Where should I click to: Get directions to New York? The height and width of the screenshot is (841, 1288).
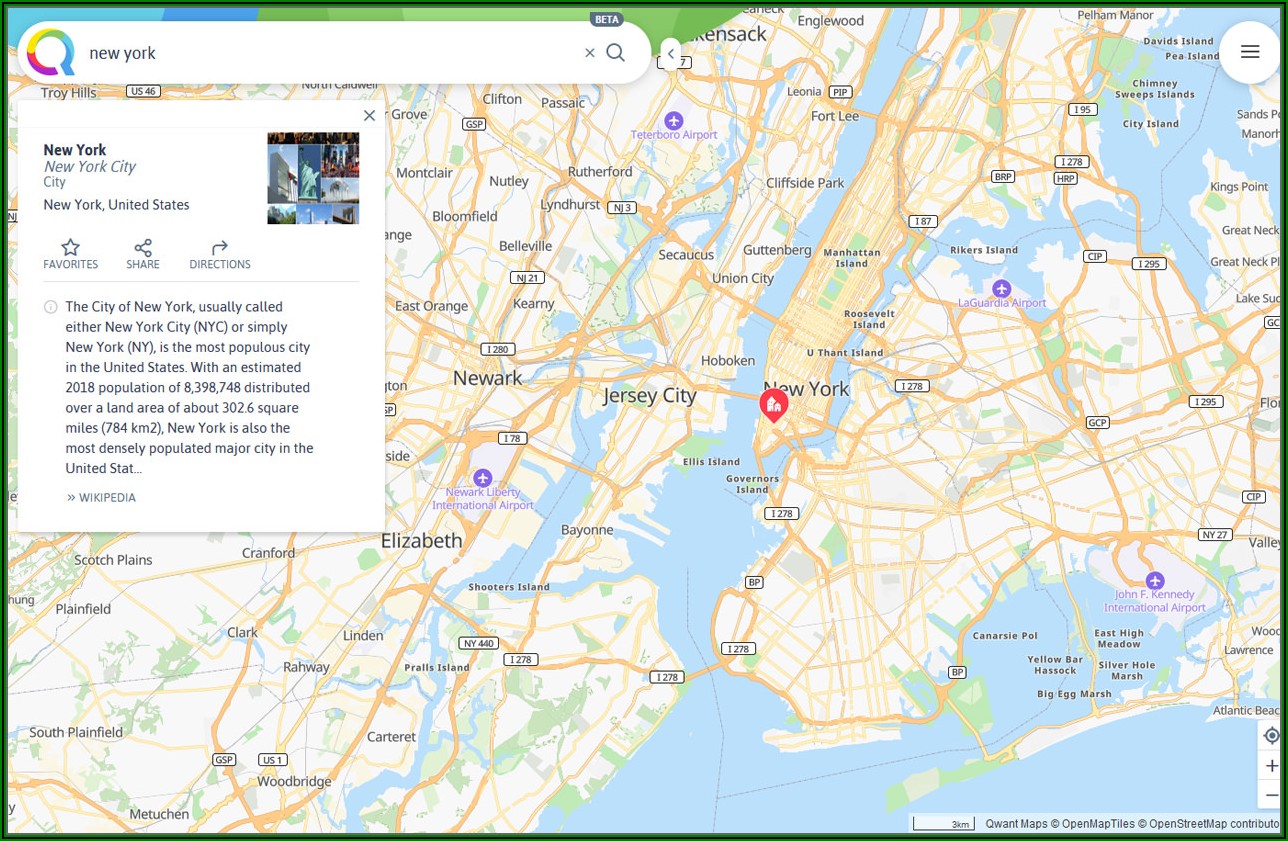[220, 254]
